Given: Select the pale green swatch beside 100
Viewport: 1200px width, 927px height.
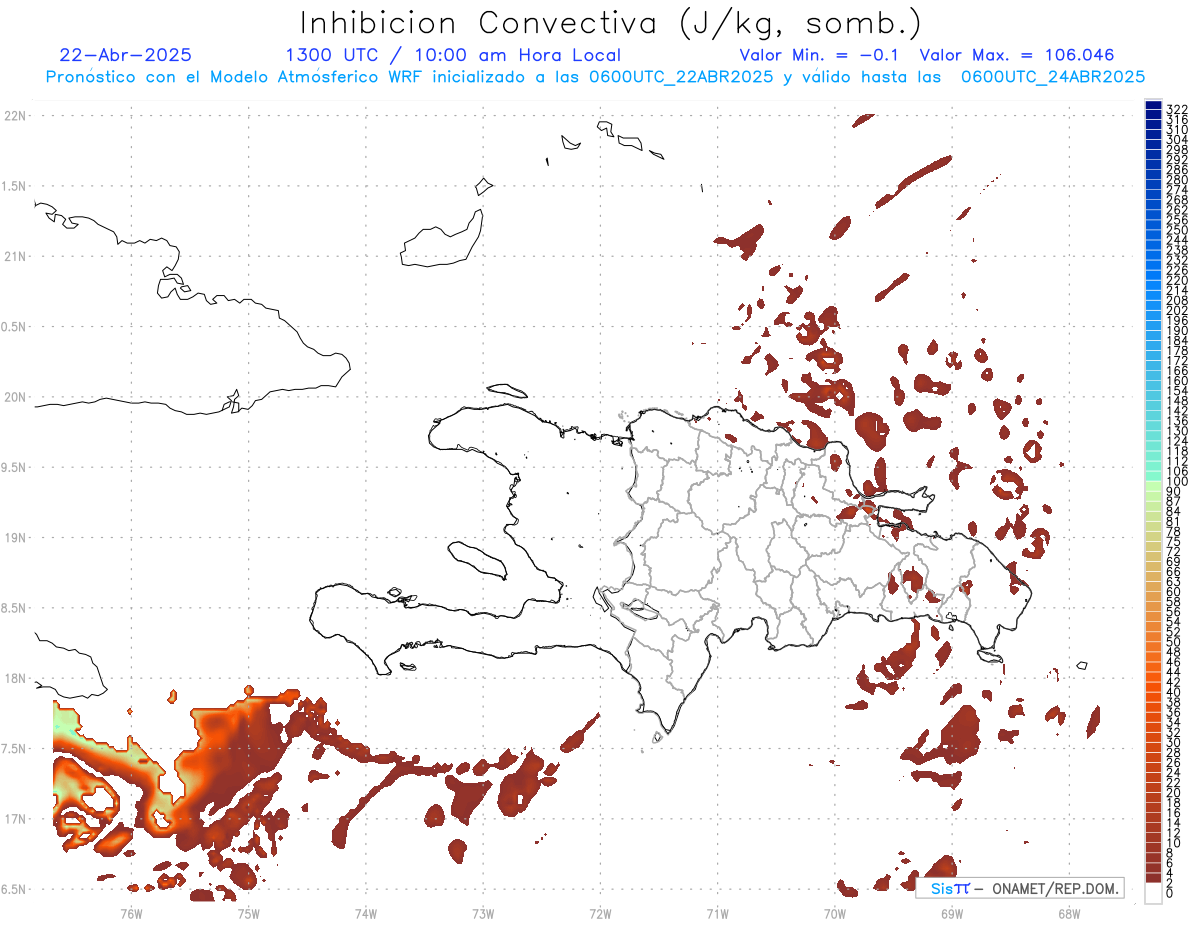Looking at the screenshot, I should pos(1153,484).
